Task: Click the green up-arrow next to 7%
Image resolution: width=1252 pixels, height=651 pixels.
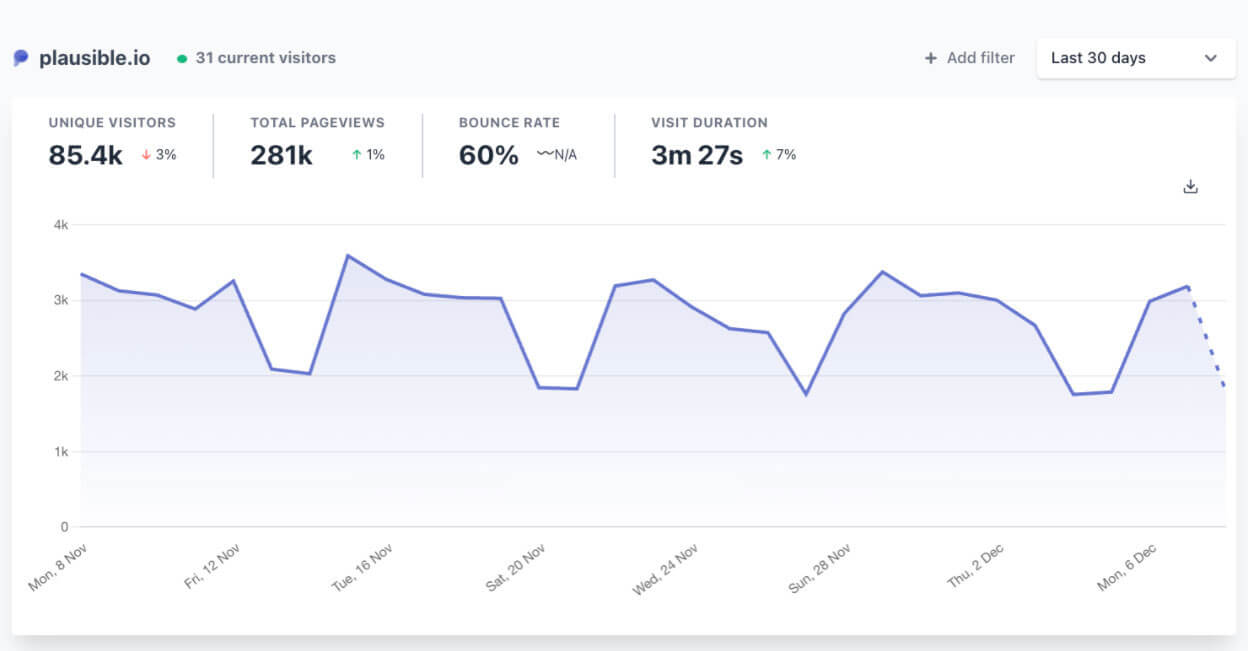Action: coord(767,156)
